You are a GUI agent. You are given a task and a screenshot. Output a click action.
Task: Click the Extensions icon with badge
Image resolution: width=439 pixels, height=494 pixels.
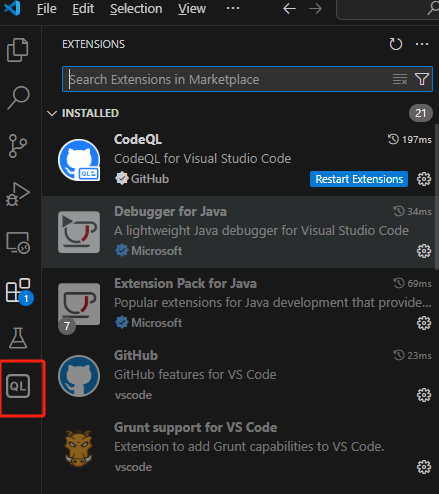[x=19, y=291]
